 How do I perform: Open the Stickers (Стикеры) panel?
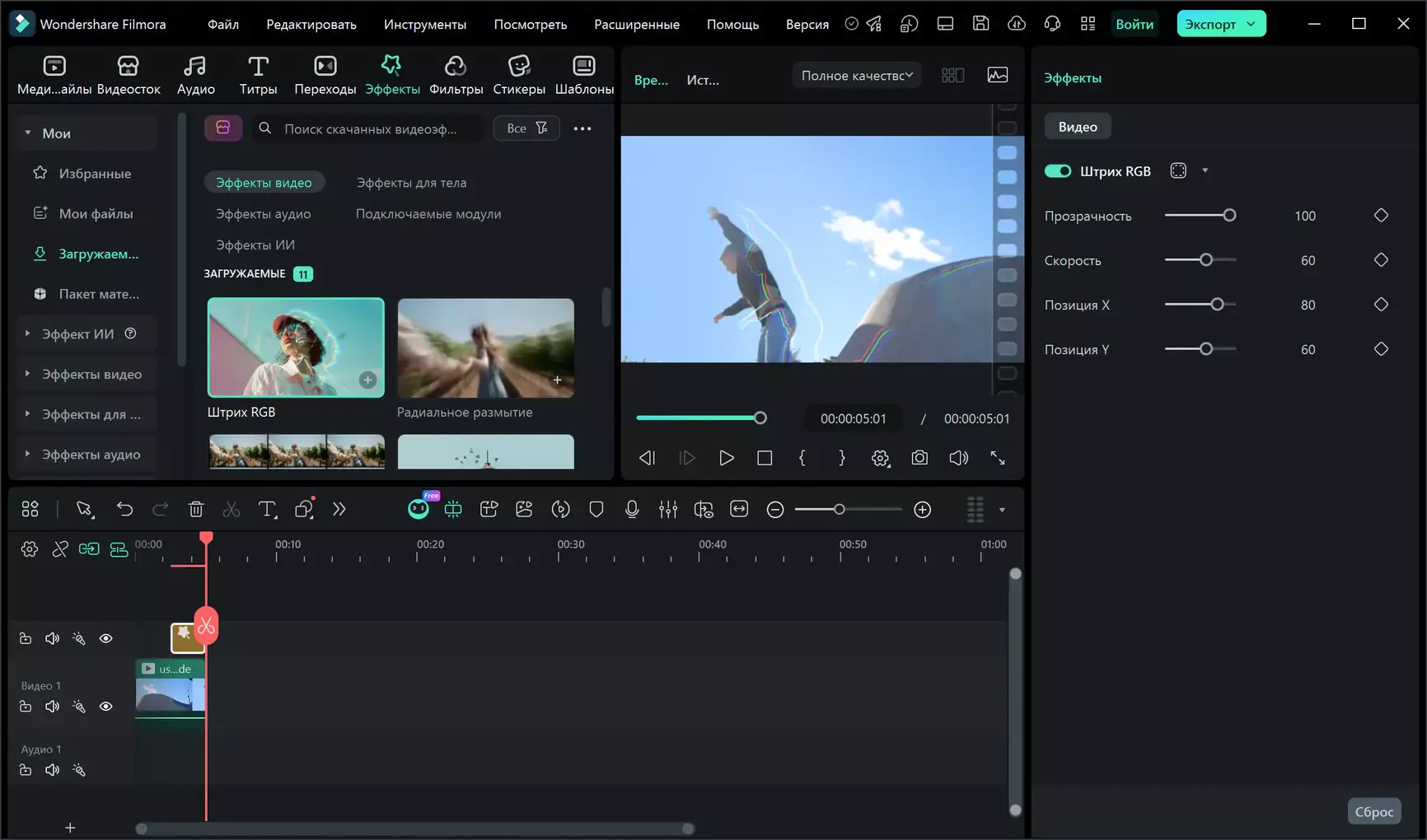tap(518, 75)
